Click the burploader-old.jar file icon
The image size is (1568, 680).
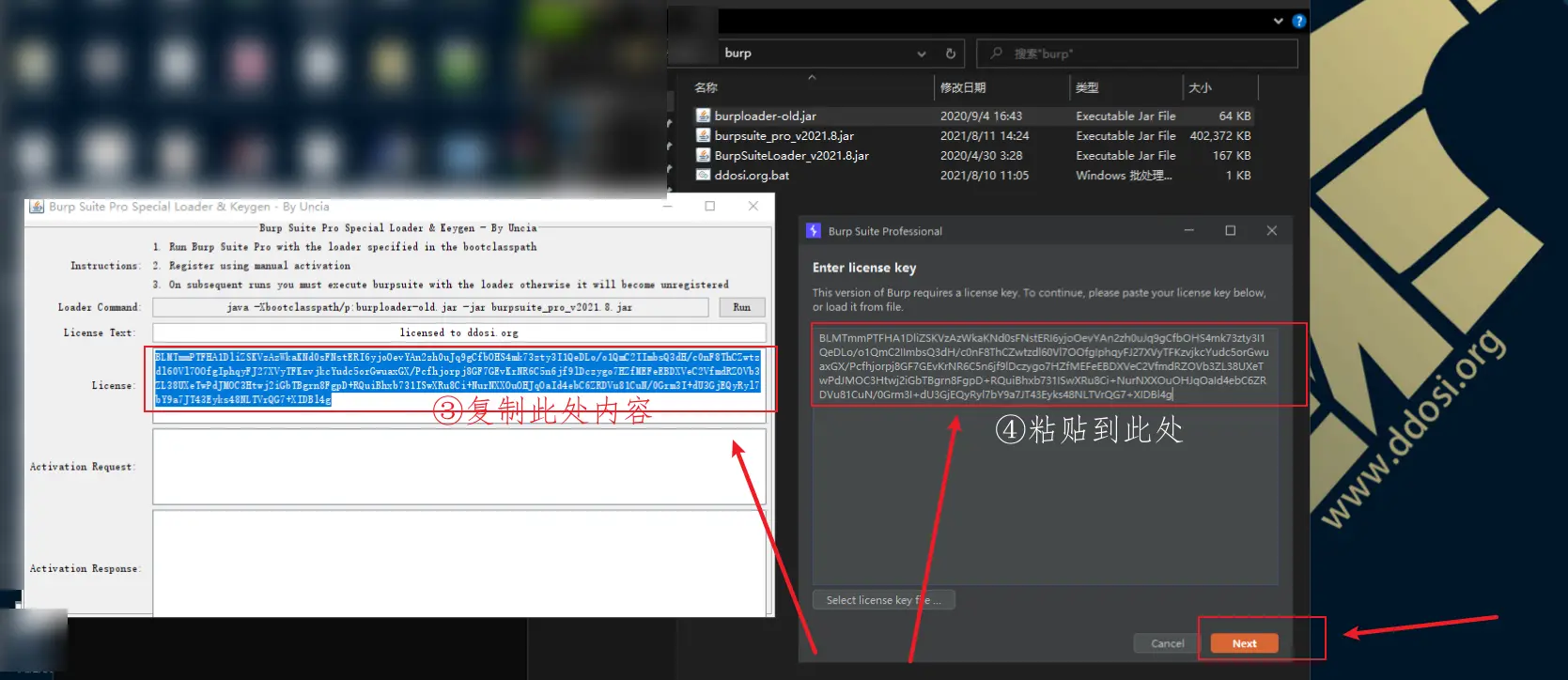pyautogui.click(x=703, y=116)
